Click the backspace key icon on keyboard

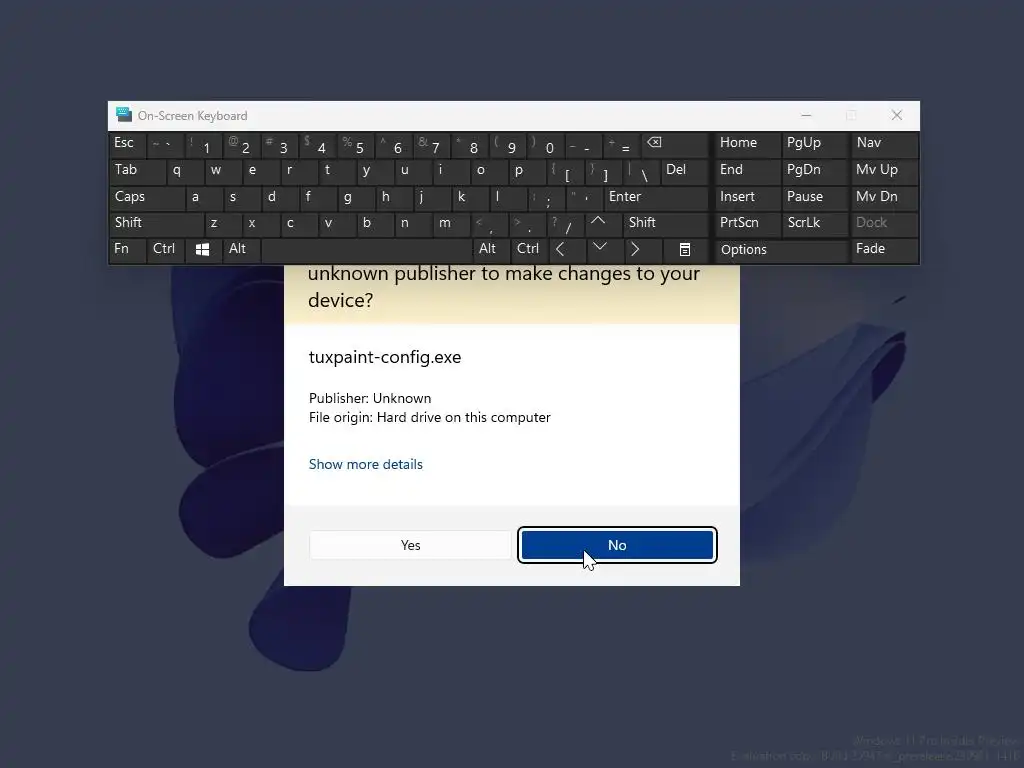pos(675,144)
